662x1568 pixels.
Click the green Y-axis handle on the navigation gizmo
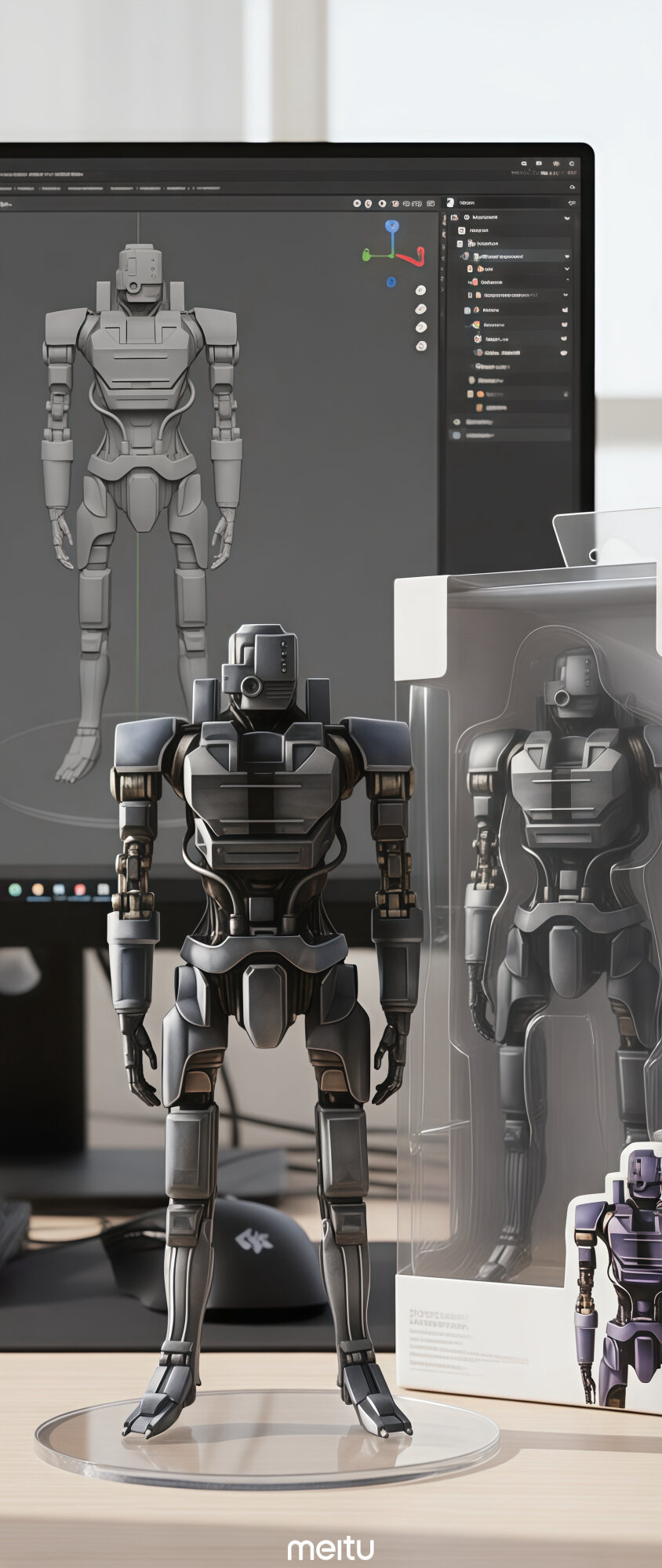point(366,254)
